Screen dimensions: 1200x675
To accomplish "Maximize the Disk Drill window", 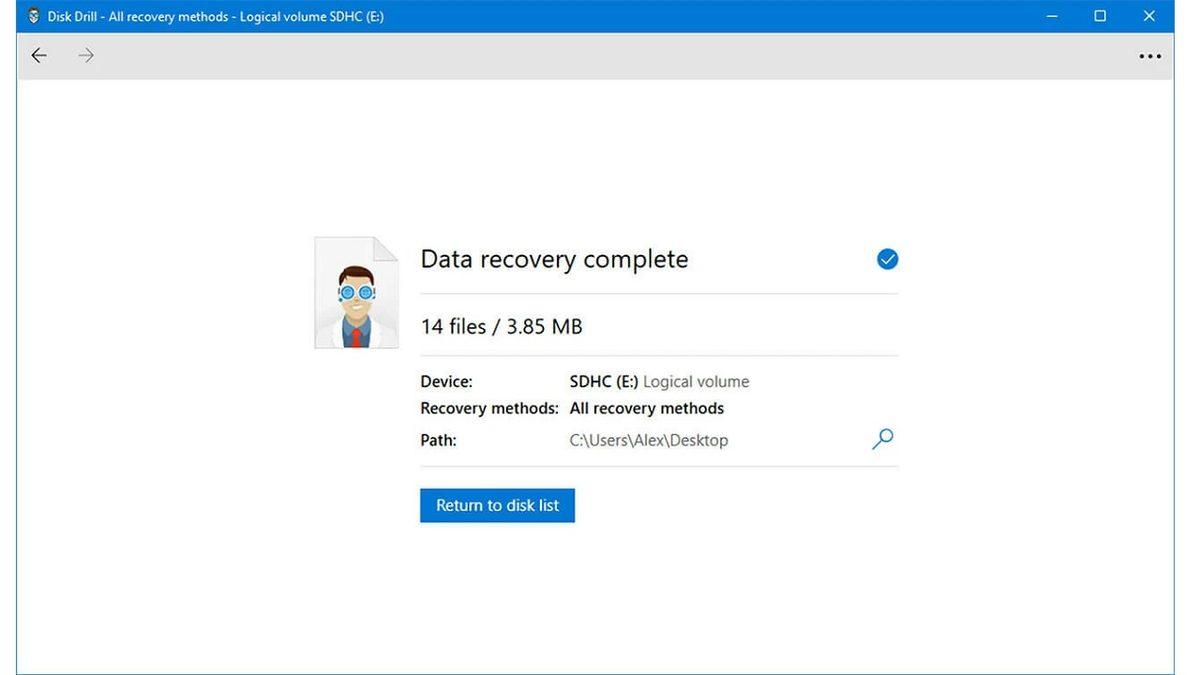I will pyautogui.click(x=1100, y=16).
